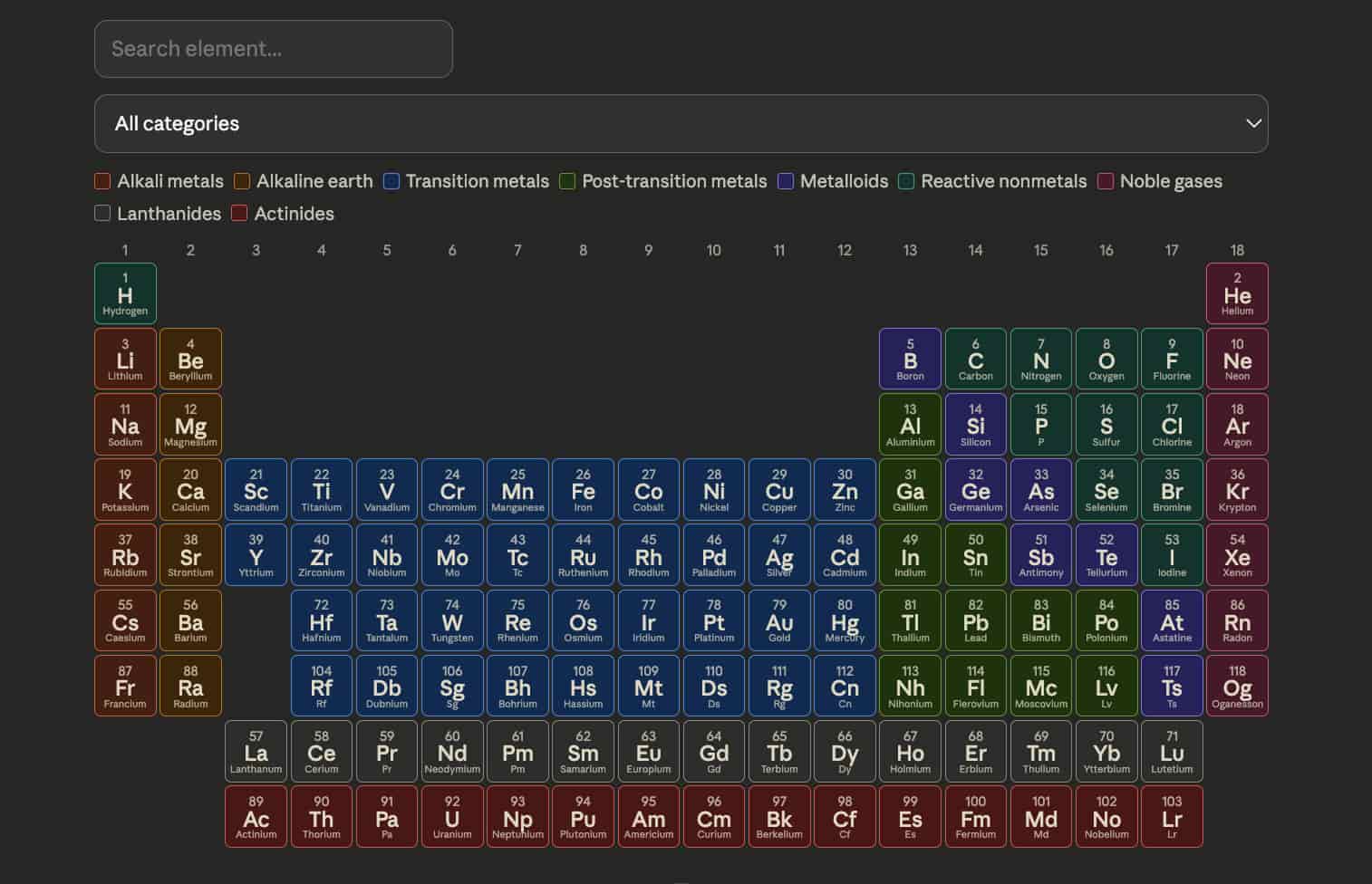Image resolution: width=1372 pixels, height=884 pixels.
Task: Click the Transition metals legend label
Action: pyautogui.click(x=477, y=181)
